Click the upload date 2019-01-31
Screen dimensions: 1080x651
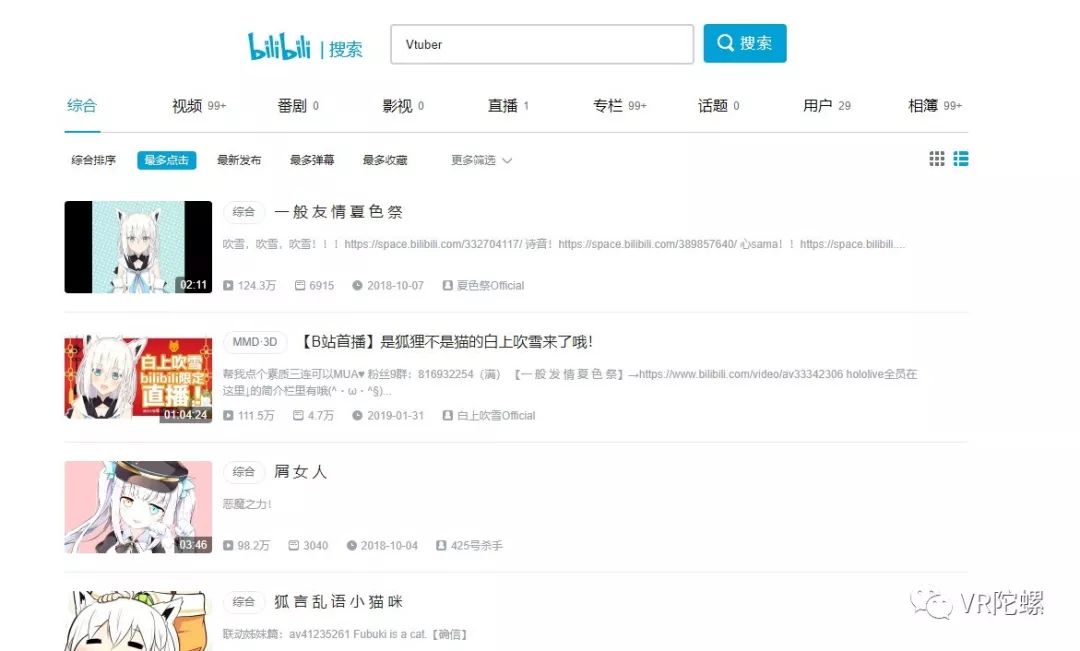395,415
